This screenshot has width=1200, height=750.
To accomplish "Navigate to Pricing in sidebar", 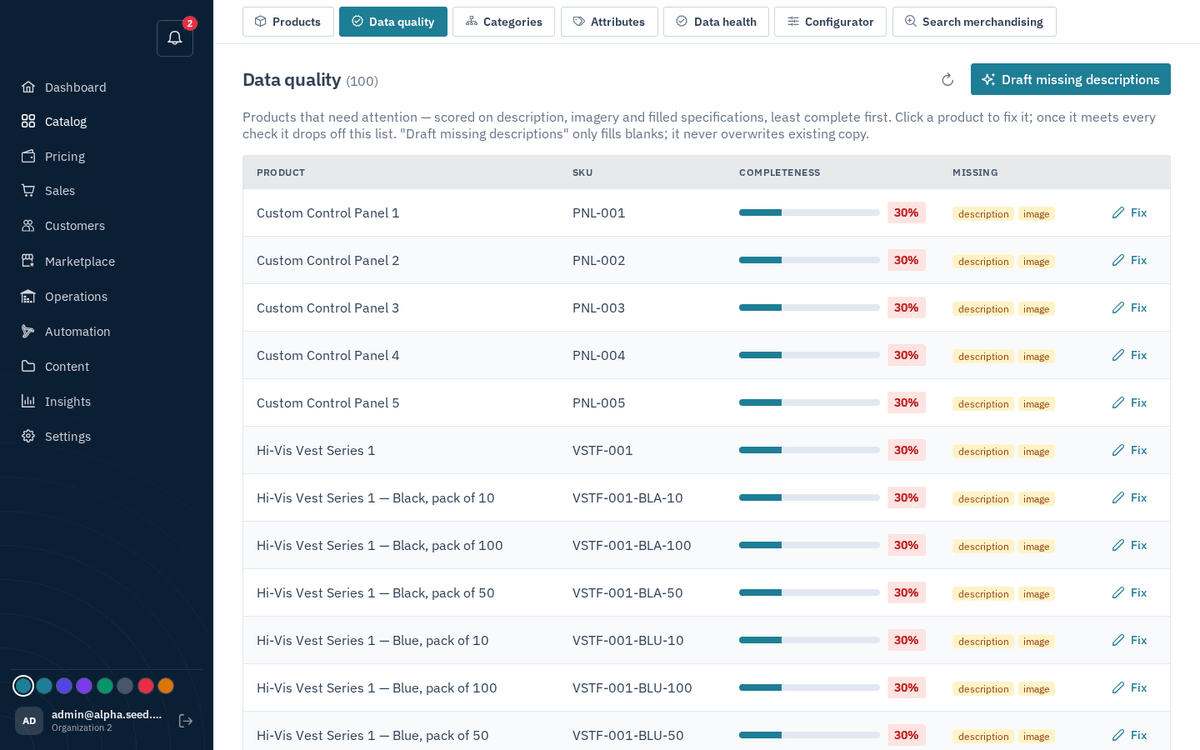I will 65,156.
